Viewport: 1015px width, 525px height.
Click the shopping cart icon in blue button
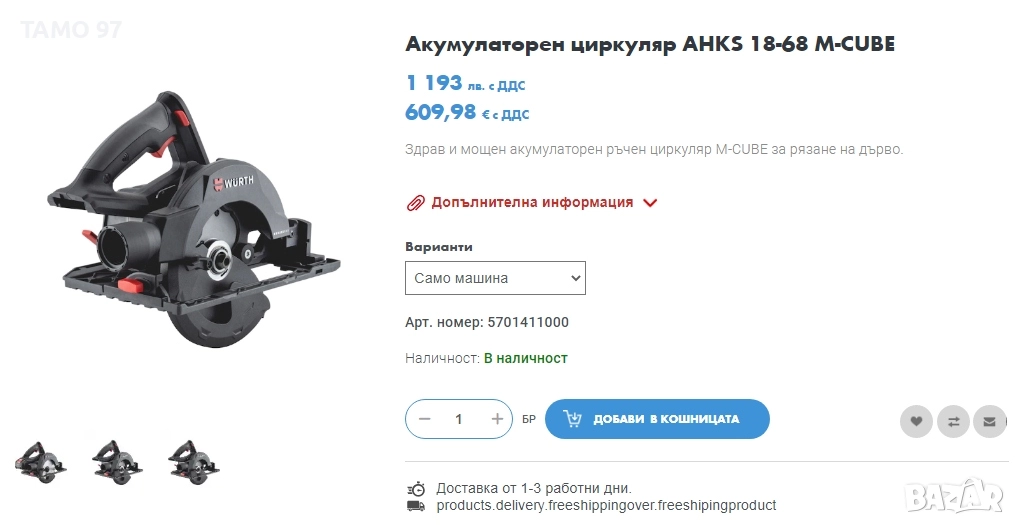(572, 419)
